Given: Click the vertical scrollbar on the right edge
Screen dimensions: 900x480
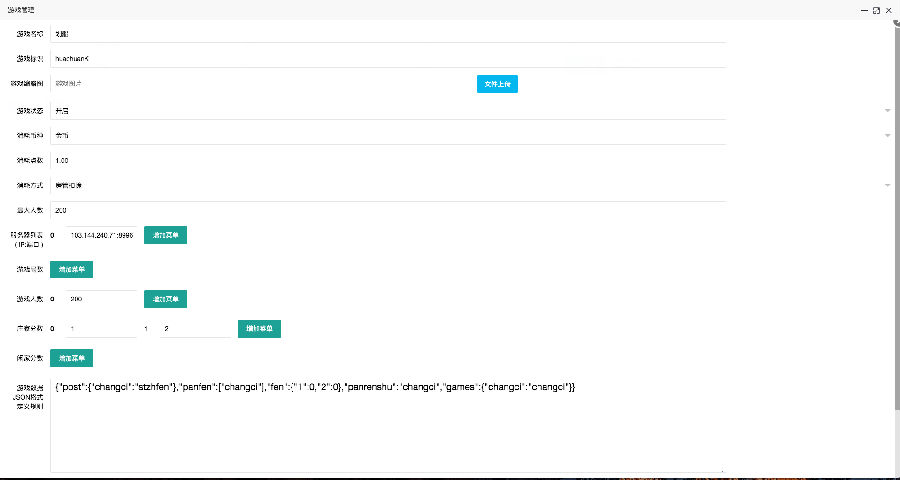Looking at the screenshot, I should tap(896, 200).
